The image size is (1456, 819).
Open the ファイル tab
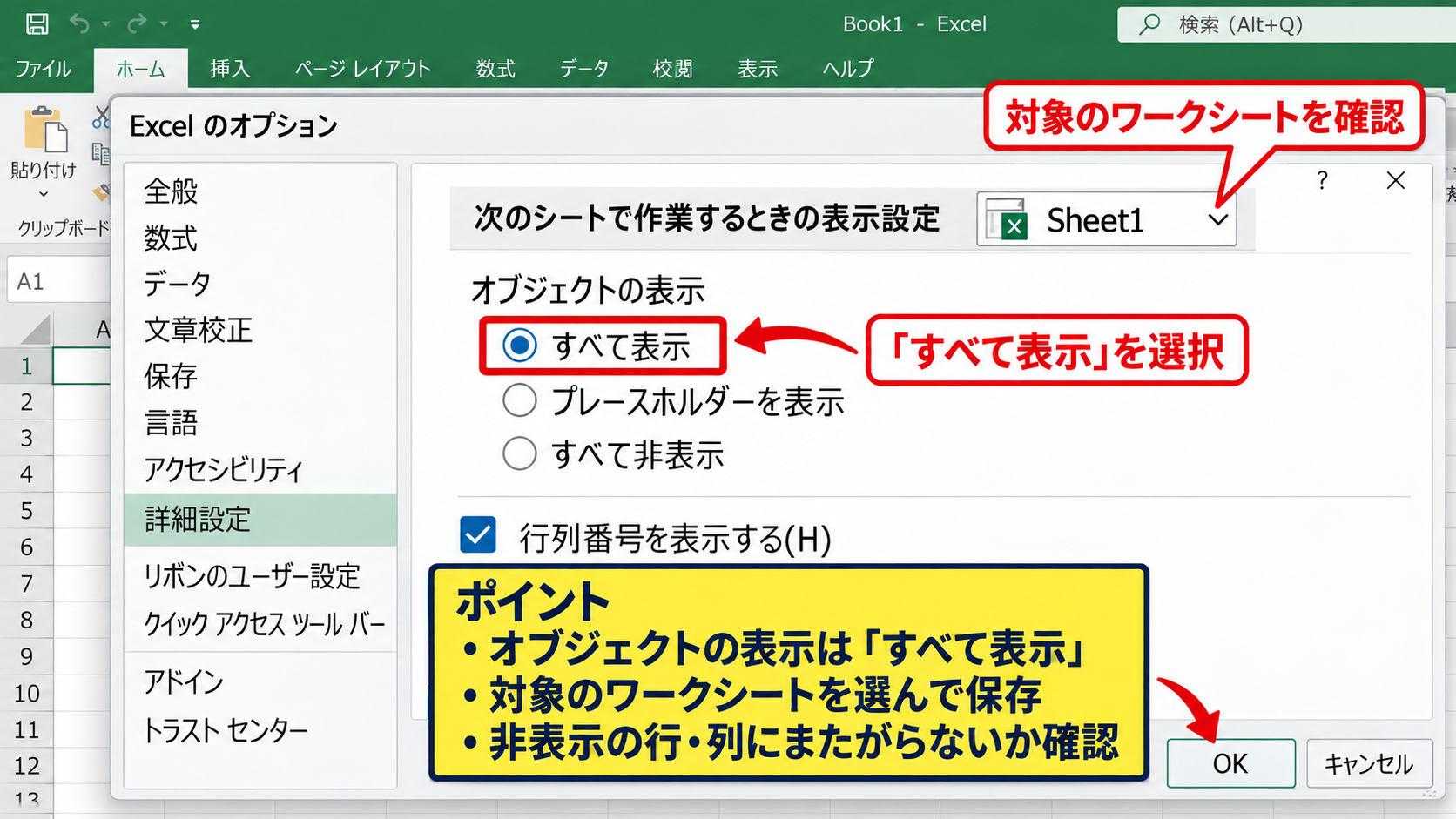(44, 69)
